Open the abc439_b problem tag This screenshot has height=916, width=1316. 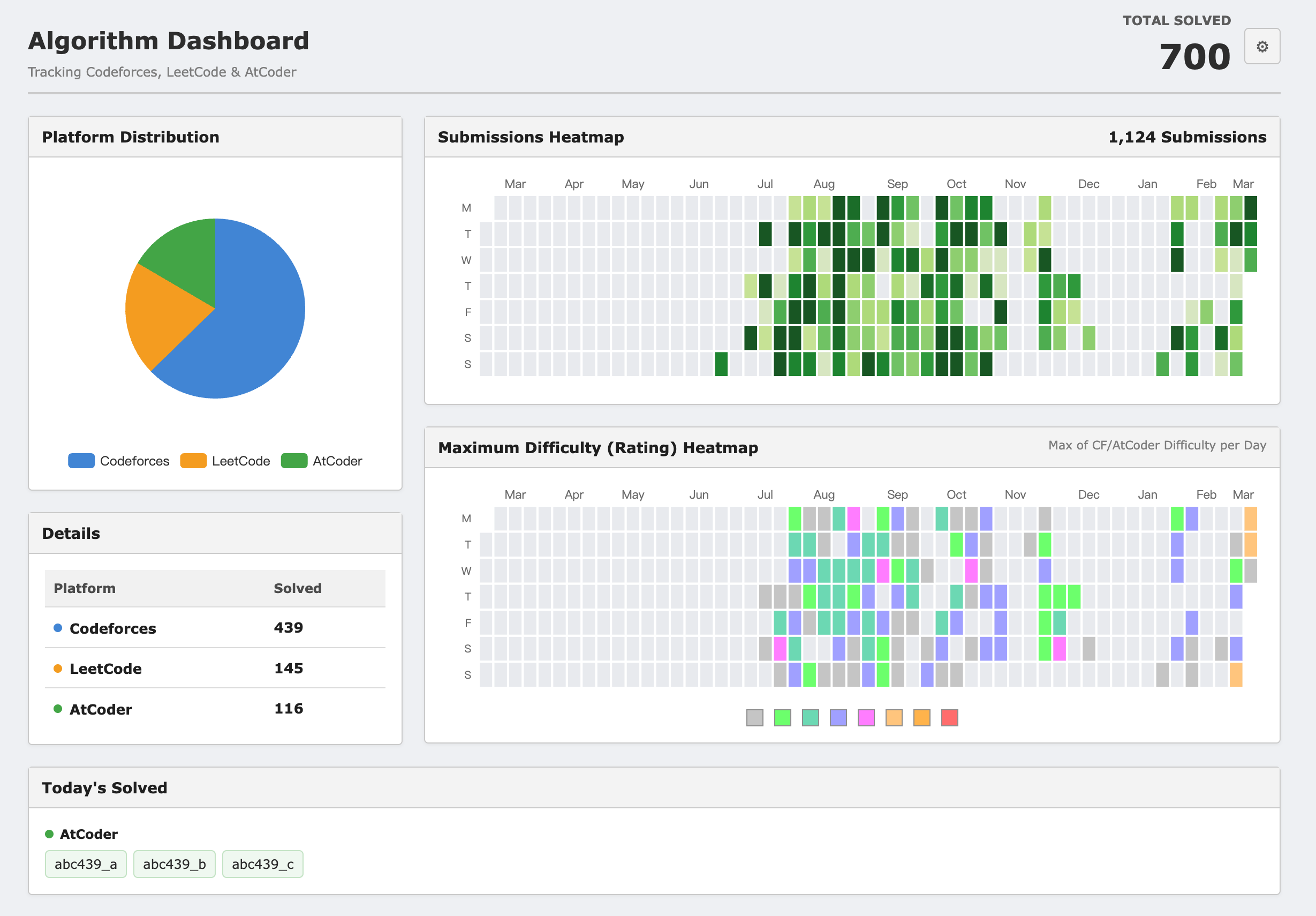[174, 864]
